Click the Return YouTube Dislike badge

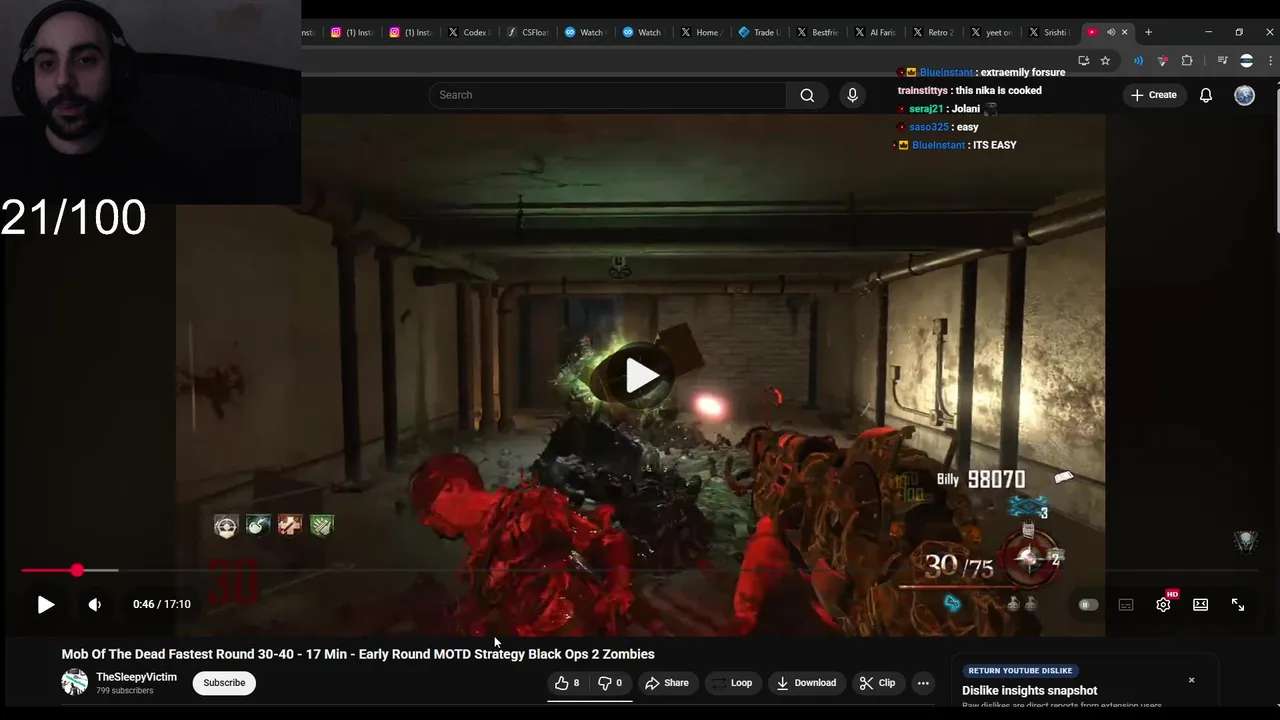coord(1020,671)
